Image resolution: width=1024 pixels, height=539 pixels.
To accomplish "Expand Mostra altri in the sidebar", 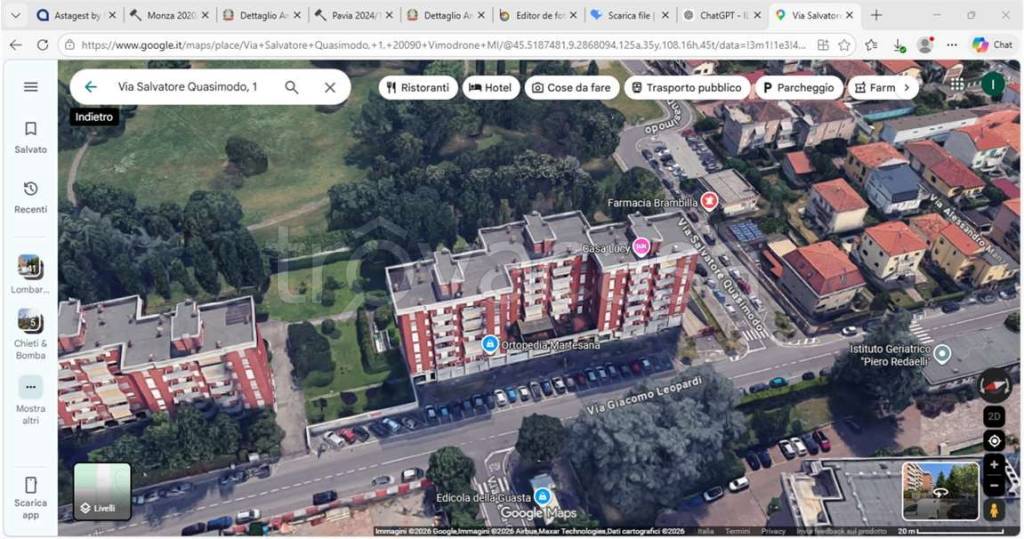I will point(30,398).
